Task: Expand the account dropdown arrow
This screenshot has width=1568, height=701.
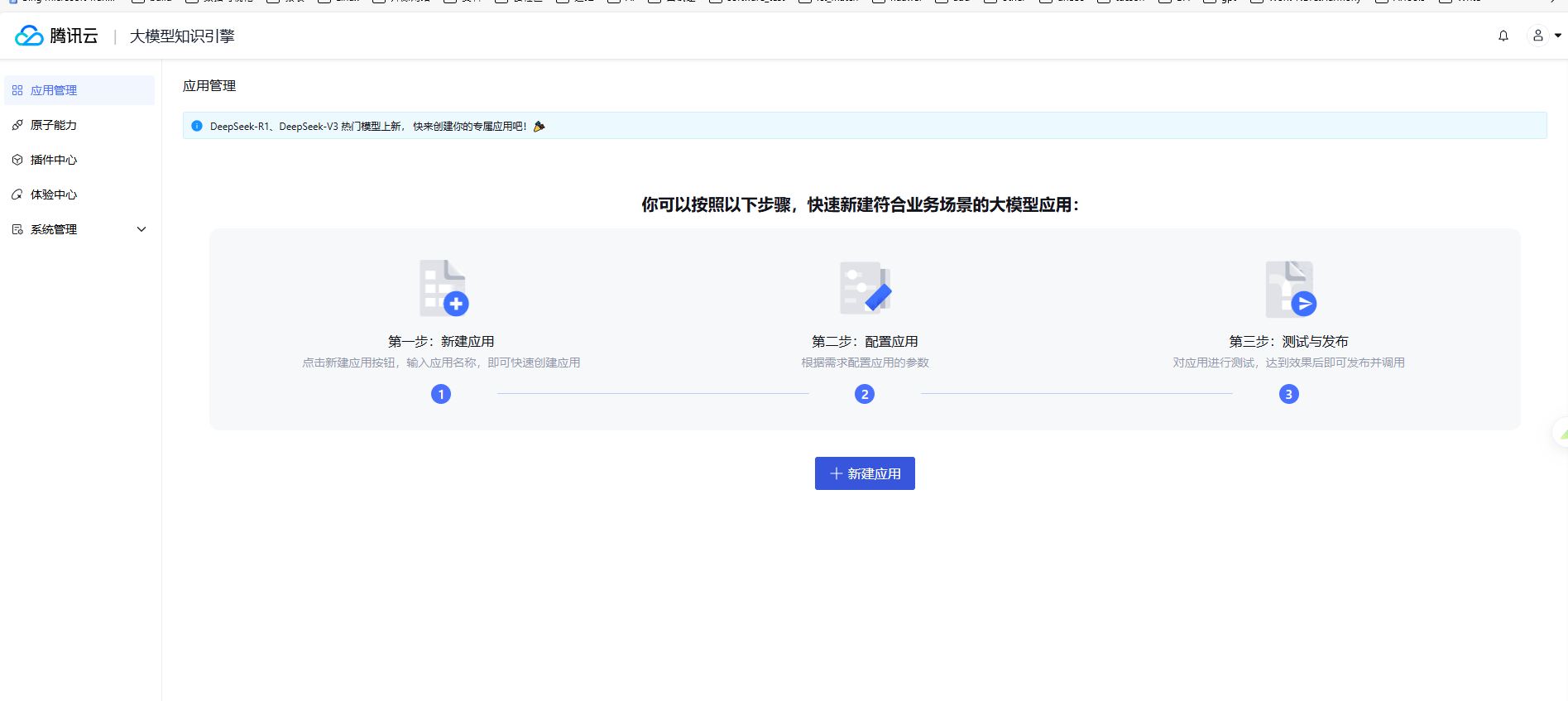Action: (1558, 36)
